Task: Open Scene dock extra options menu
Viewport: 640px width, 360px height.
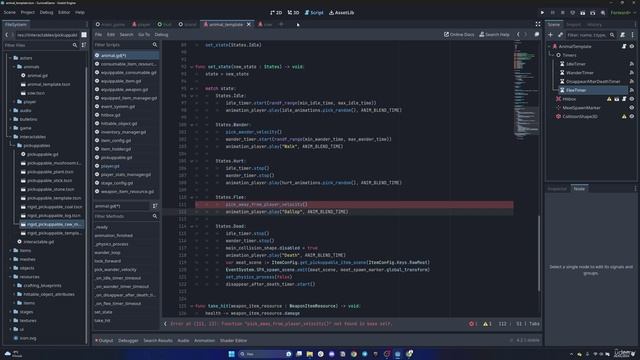Action: point(633,35)
